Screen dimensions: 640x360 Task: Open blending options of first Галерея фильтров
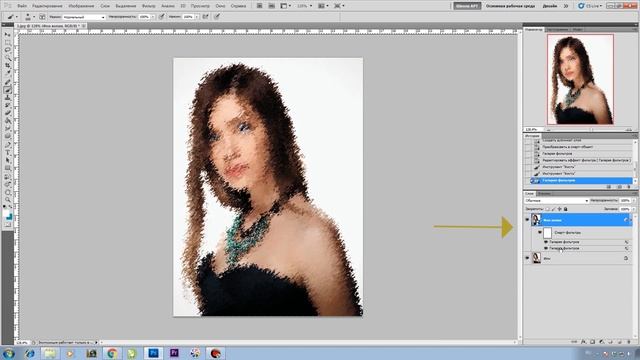(627, 242)
